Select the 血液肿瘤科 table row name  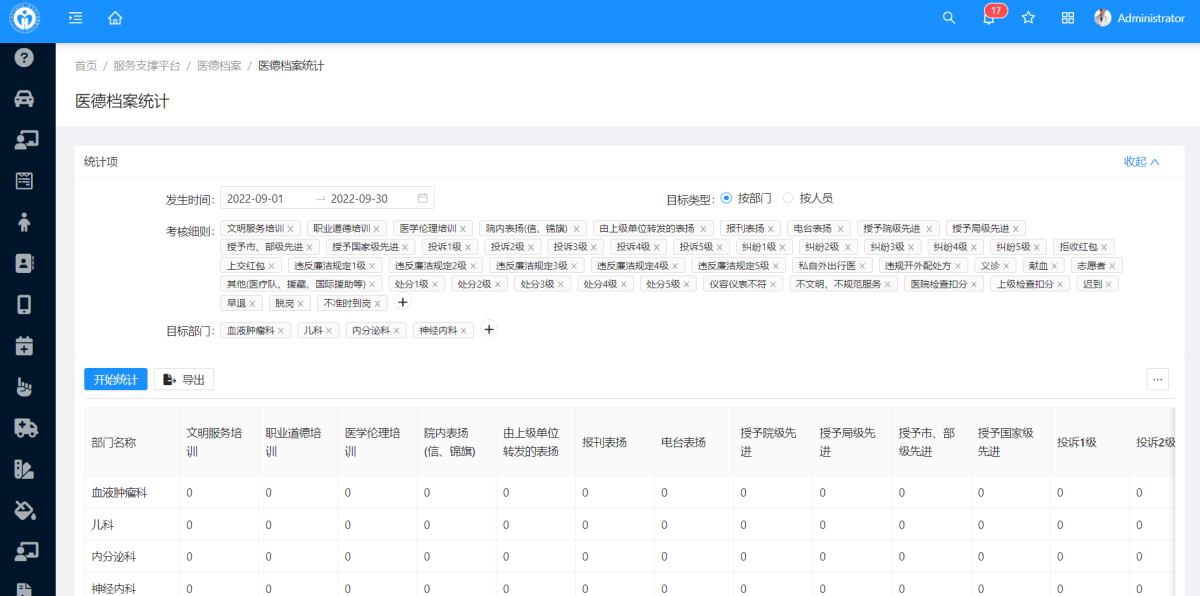[x=119, y=493]
